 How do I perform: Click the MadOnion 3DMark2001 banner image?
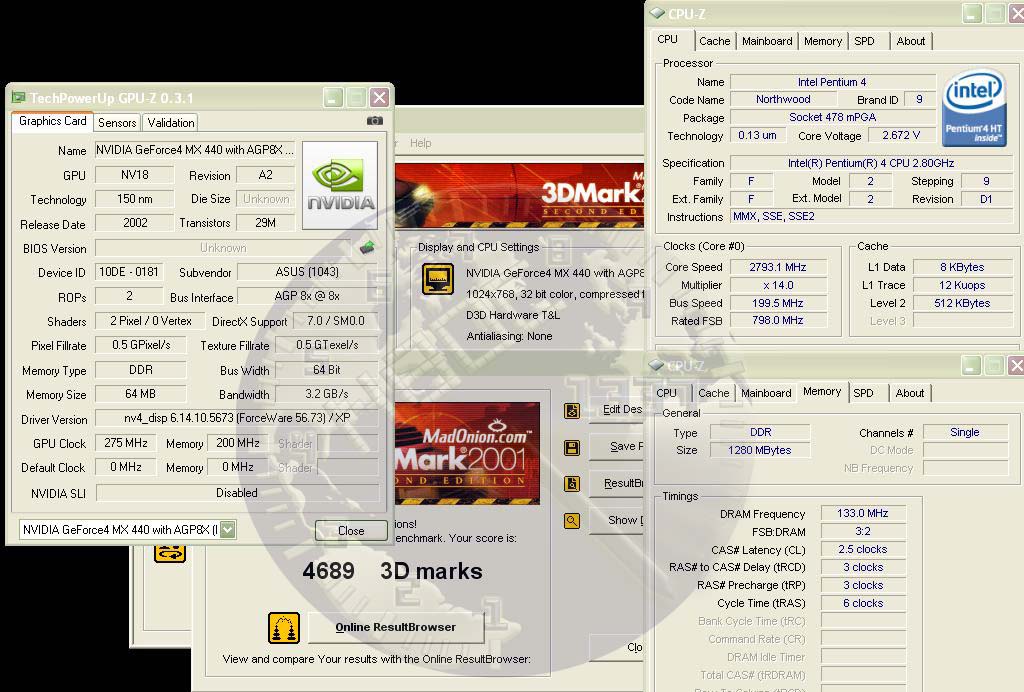click(467, 453)
